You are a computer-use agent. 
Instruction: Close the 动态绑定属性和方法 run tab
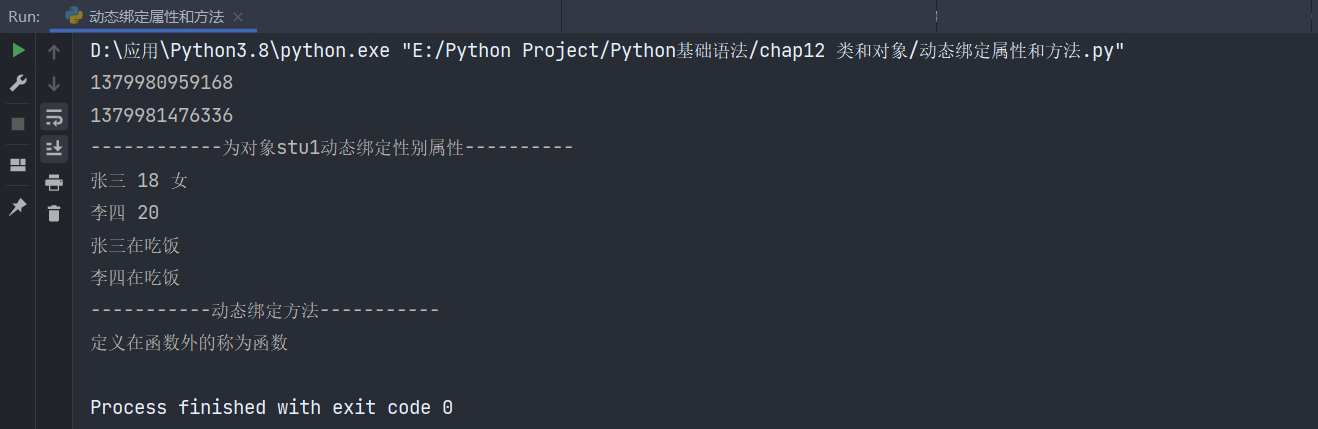[x=238, y=17]
